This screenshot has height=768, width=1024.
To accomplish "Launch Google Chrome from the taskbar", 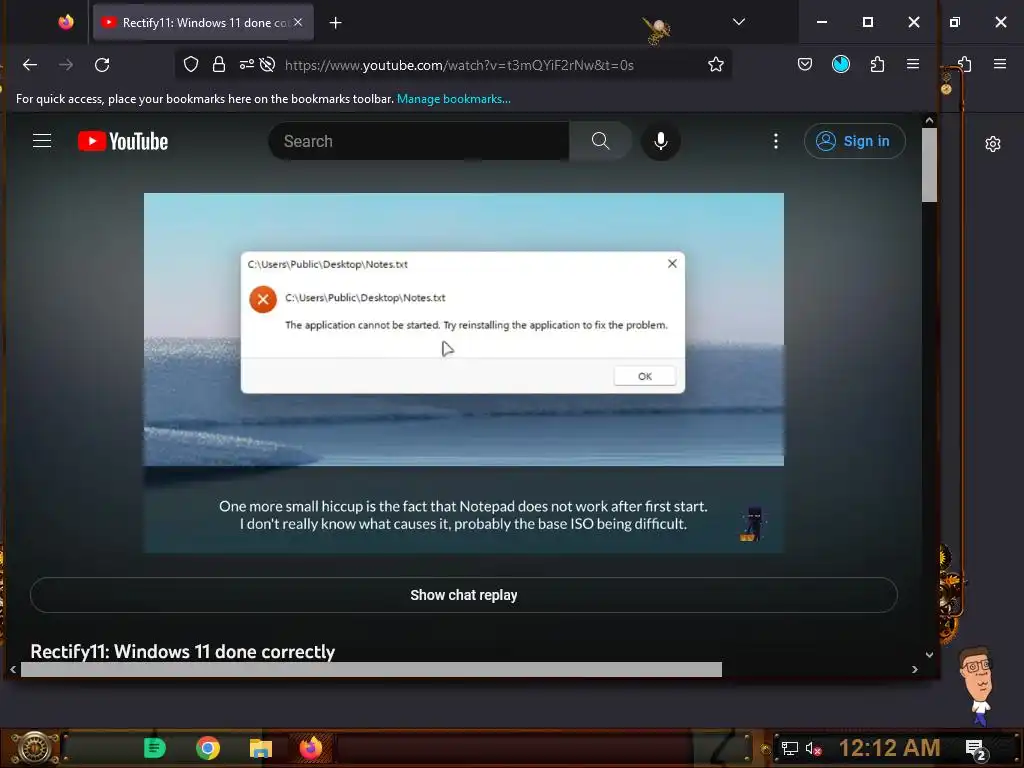I will [208, 748].
